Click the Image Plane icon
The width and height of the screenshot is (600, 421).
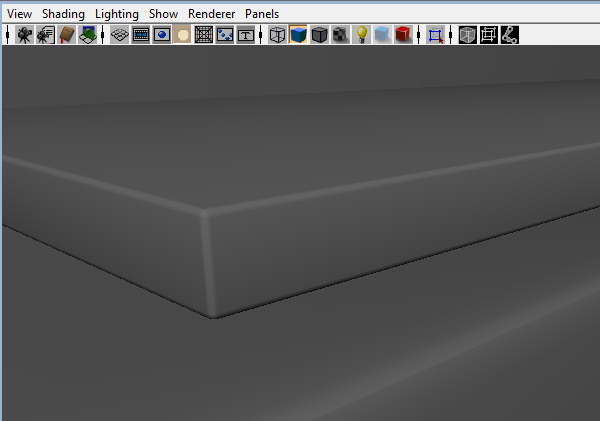click(88, 35)
